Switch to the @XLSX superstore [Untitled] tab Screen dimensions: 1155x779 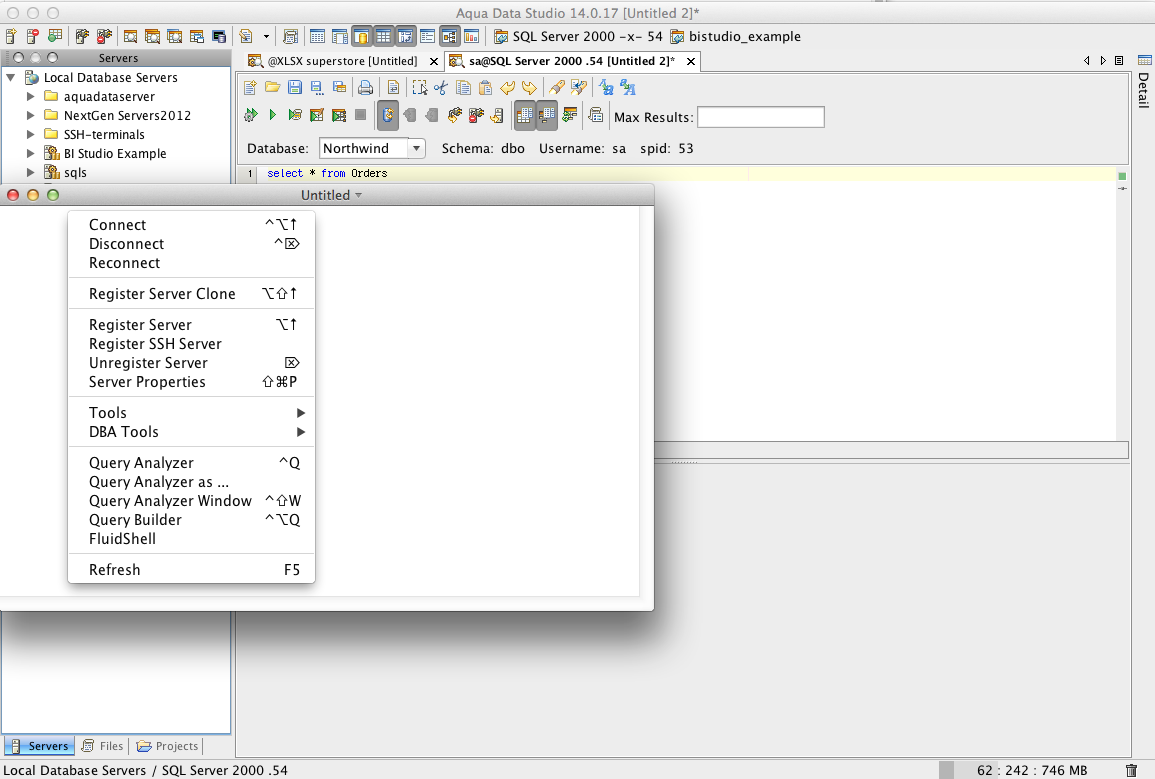click(343, 61)
